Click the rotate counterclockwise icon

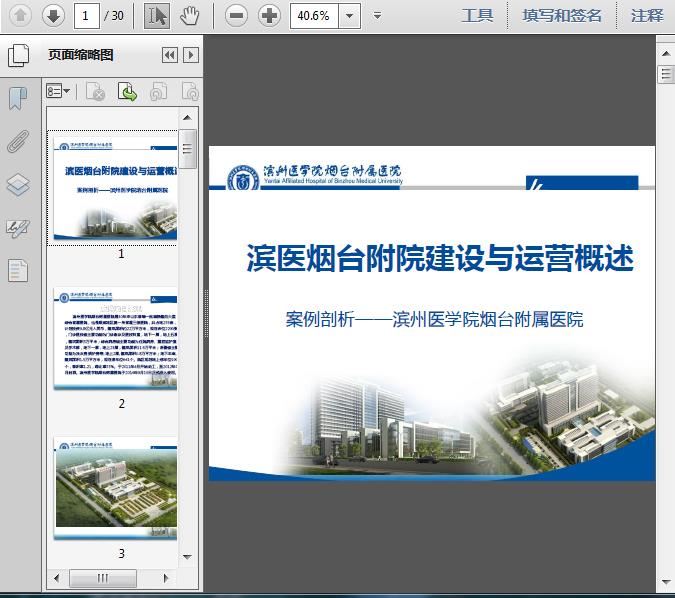(158, 92)
